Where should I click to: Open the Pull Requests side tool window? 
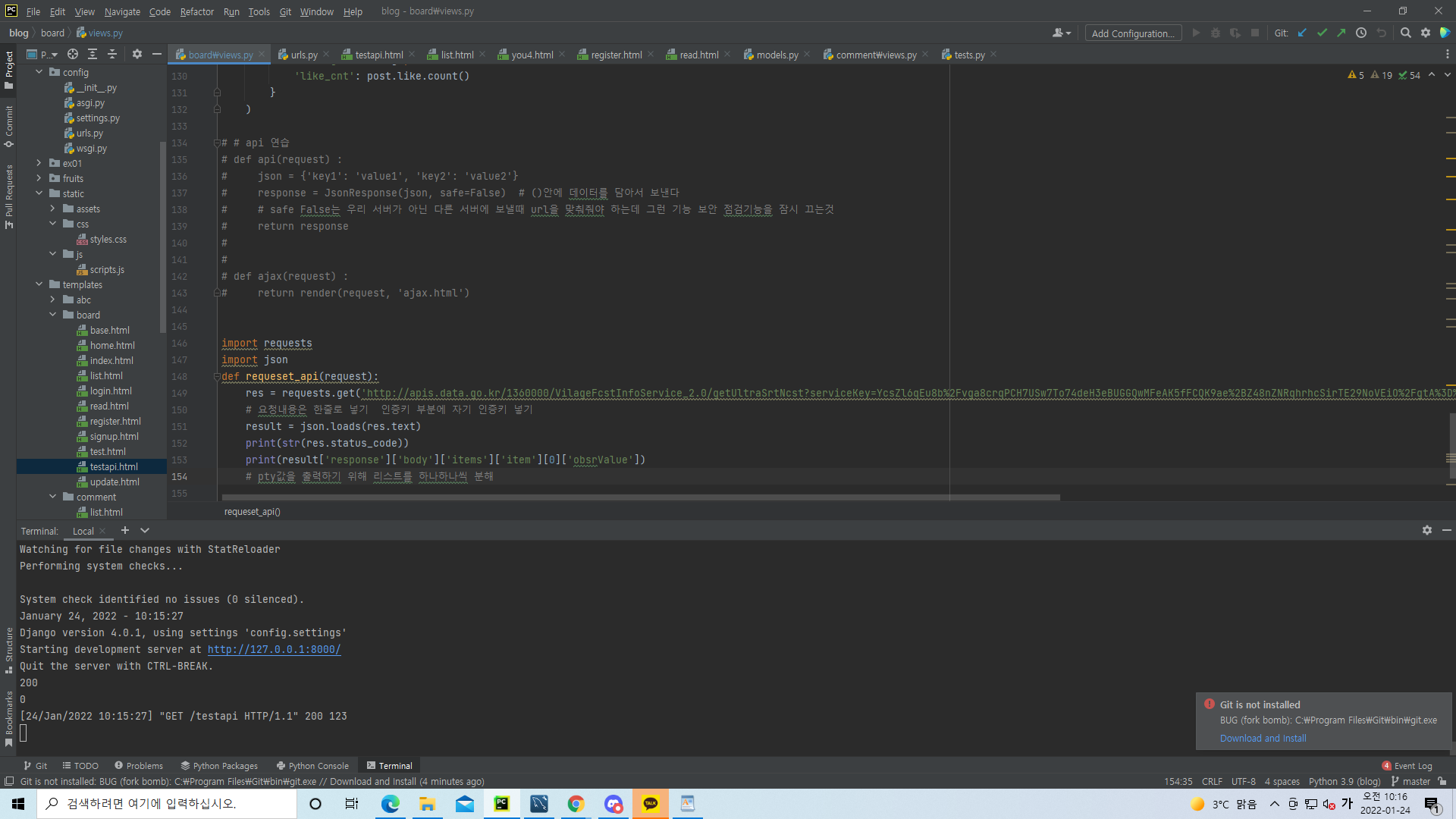click(8, 196)
